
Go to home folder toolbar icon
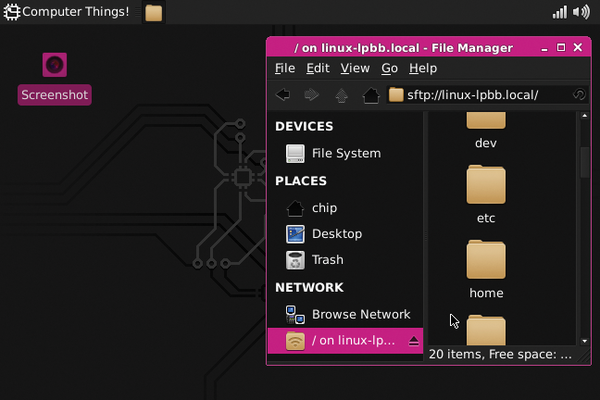pyautogui.click(x=371, y=95)
